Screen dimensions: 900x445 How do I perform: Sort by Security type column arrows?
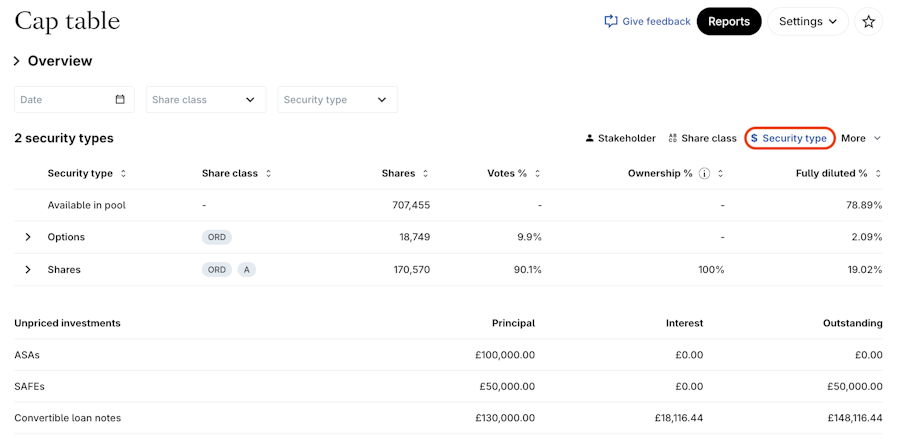point(123,174)
